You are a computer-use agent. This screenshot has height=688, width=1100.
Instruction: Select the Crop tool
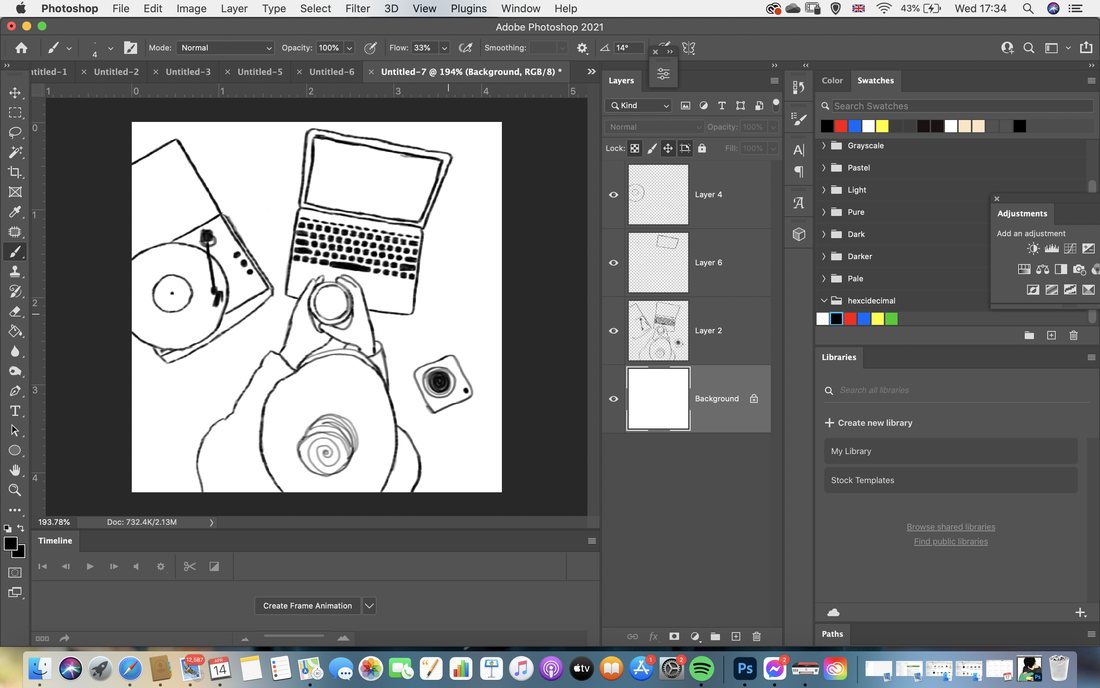tap(15, 172)
